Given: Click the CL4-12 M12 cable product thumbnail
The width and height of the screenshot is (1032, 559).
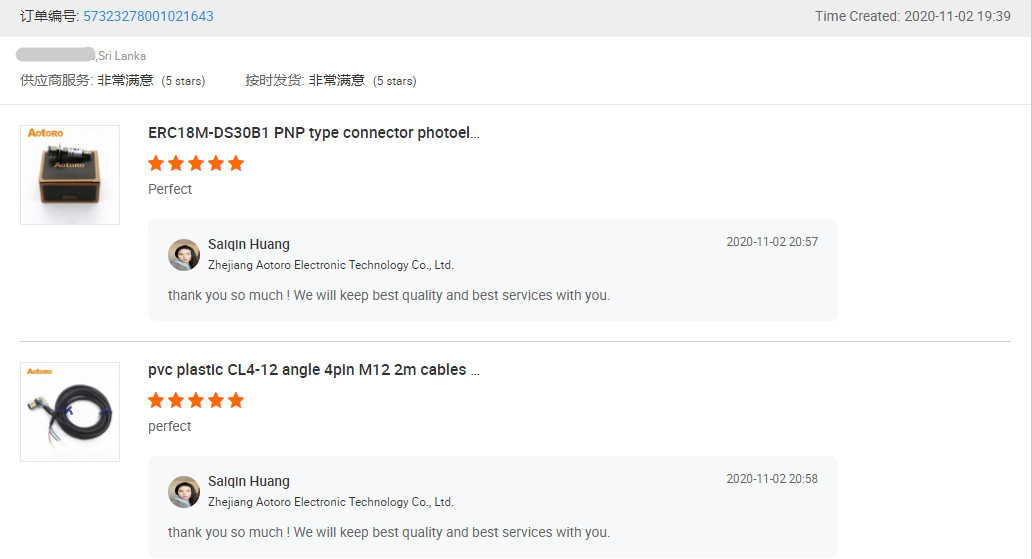Looking at the screenshot, I should click(70, 412).
